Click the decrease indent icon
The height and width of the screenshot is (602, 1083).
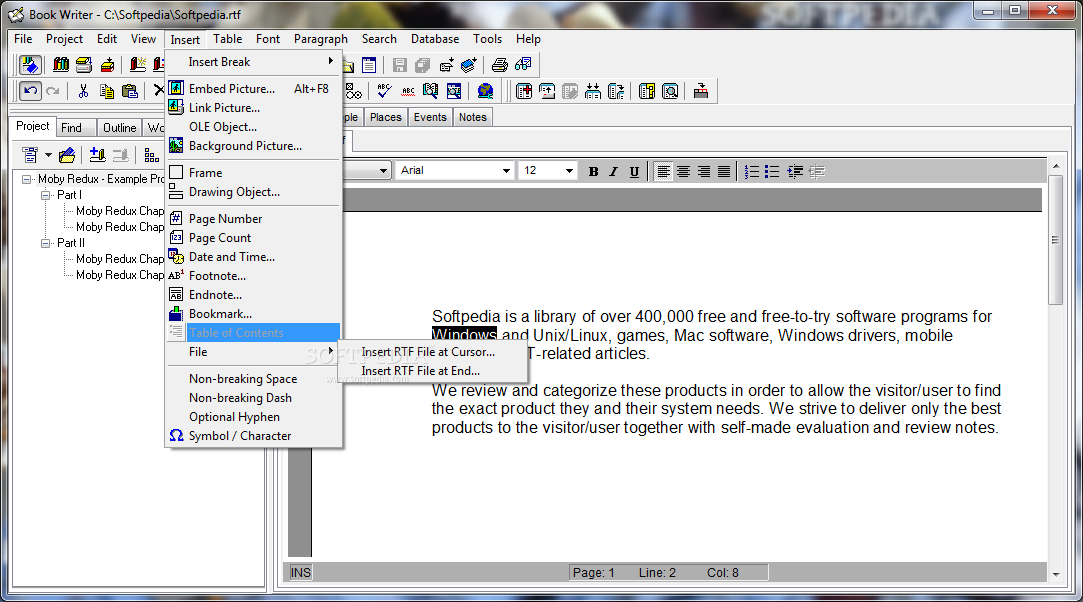click(816, 171)
